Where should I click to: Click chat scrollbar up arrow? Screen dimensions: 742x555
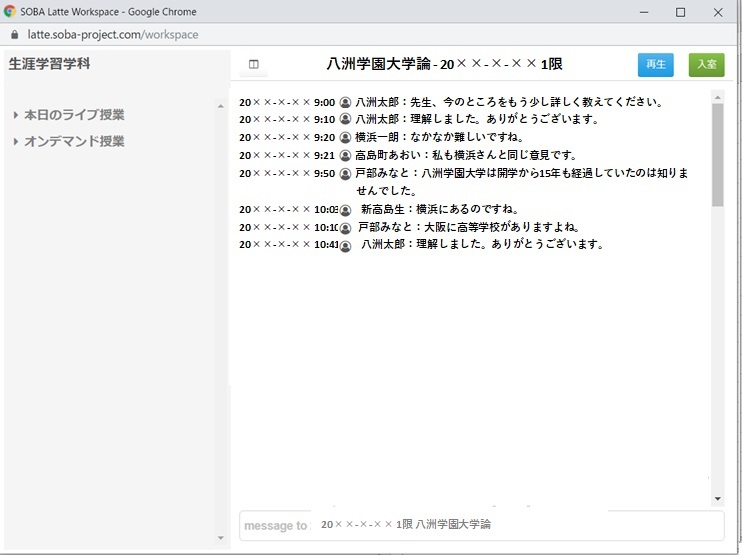(717, 97)
